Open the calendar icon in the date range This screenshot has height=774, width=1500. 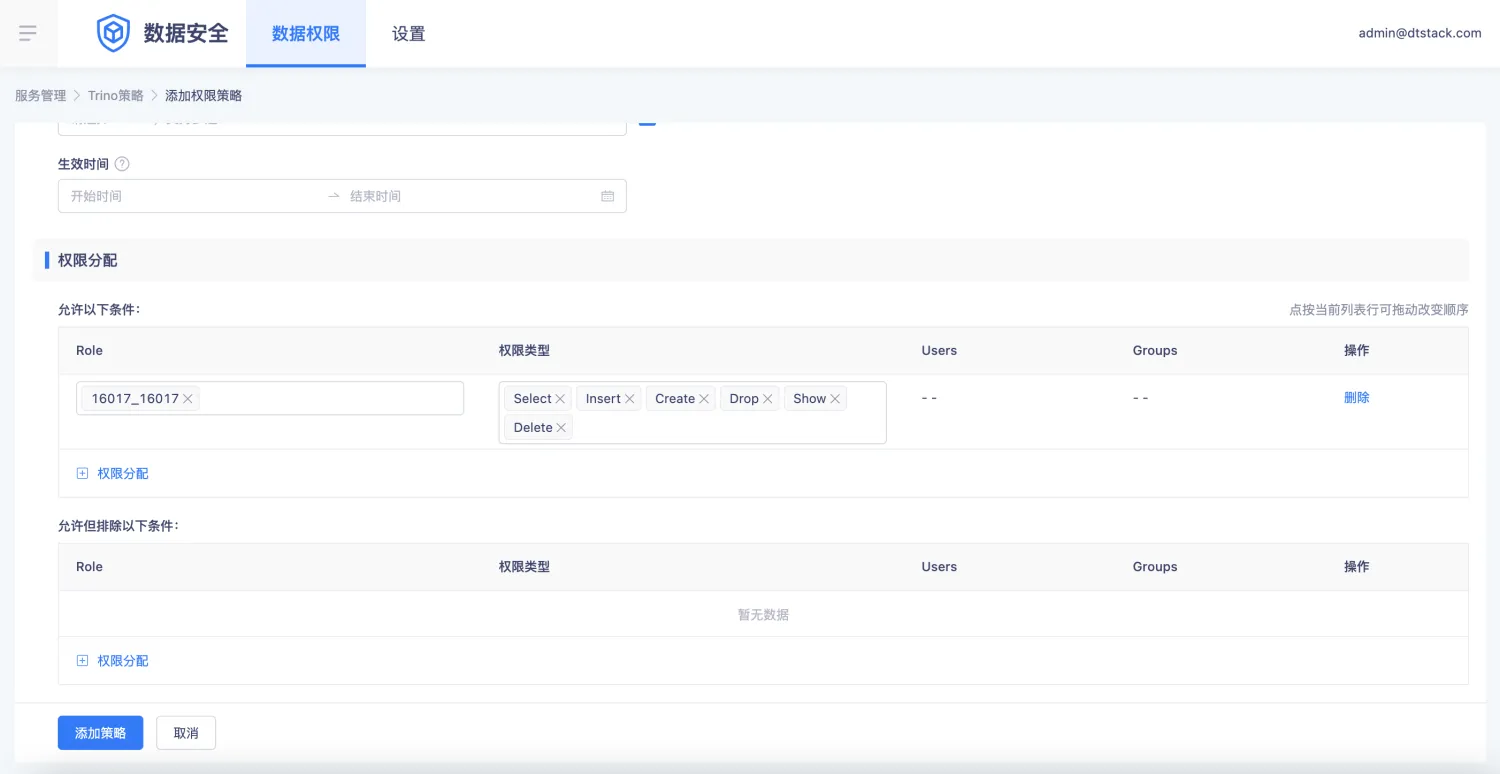pyautogui.click(x=607, y=196)
